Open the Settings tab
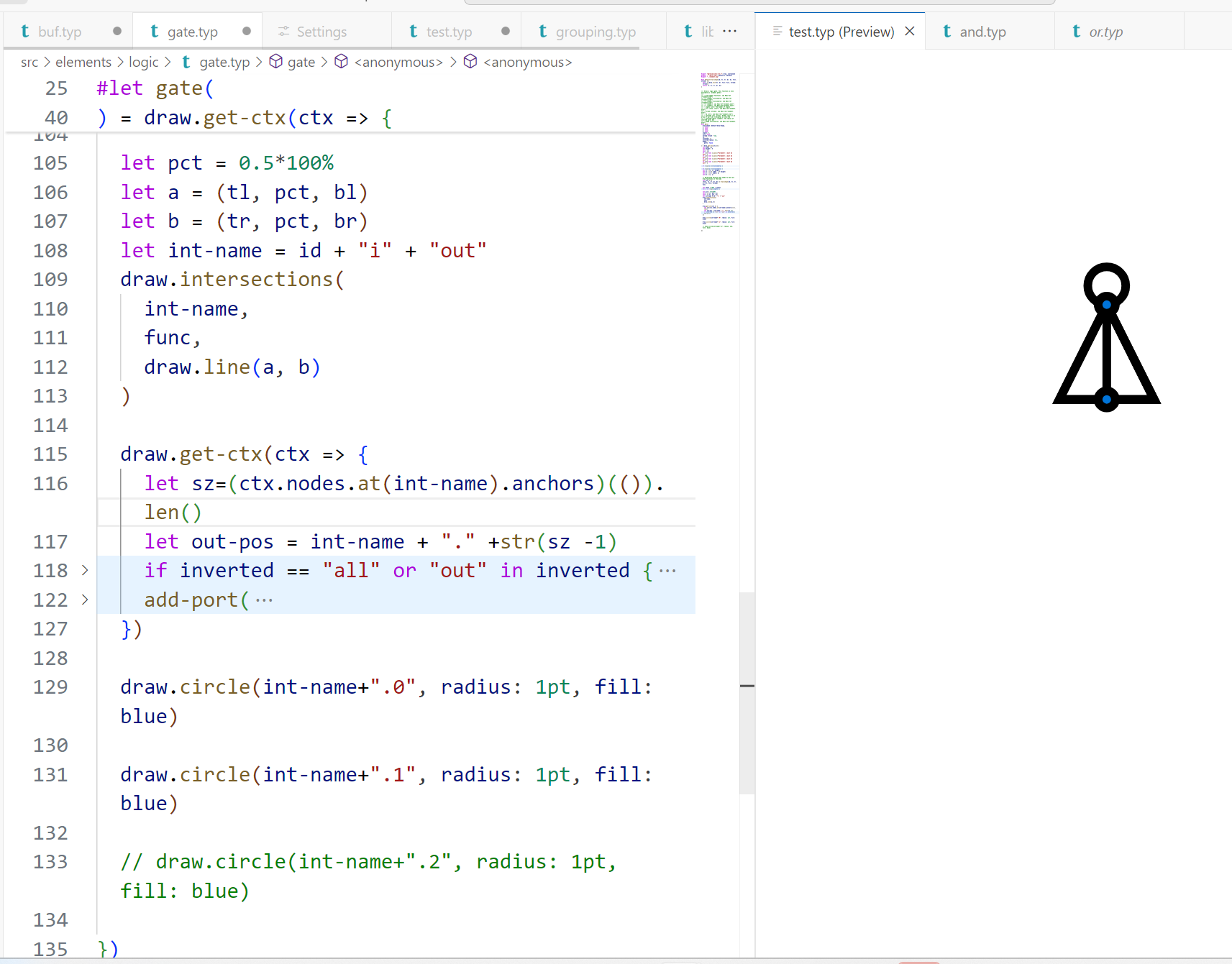The width and height of the screenshot is (1232, 964). (x=321, y=32)
